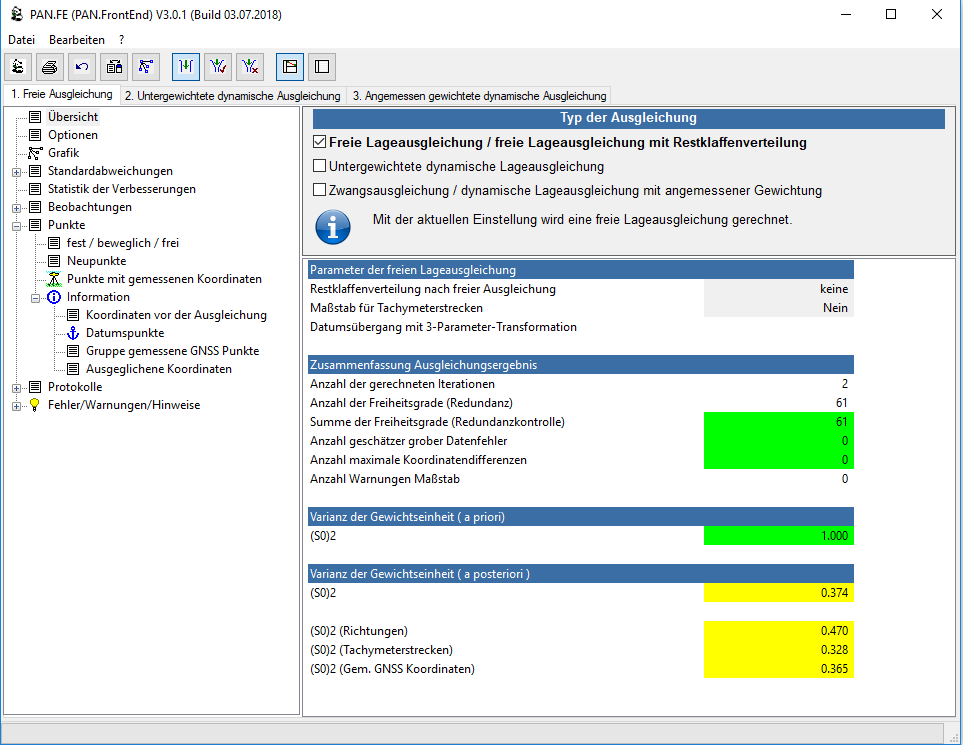Uncheck the Freie Lageausgleichung checkbox
This screenshot has height=745, width=963.
319,142
